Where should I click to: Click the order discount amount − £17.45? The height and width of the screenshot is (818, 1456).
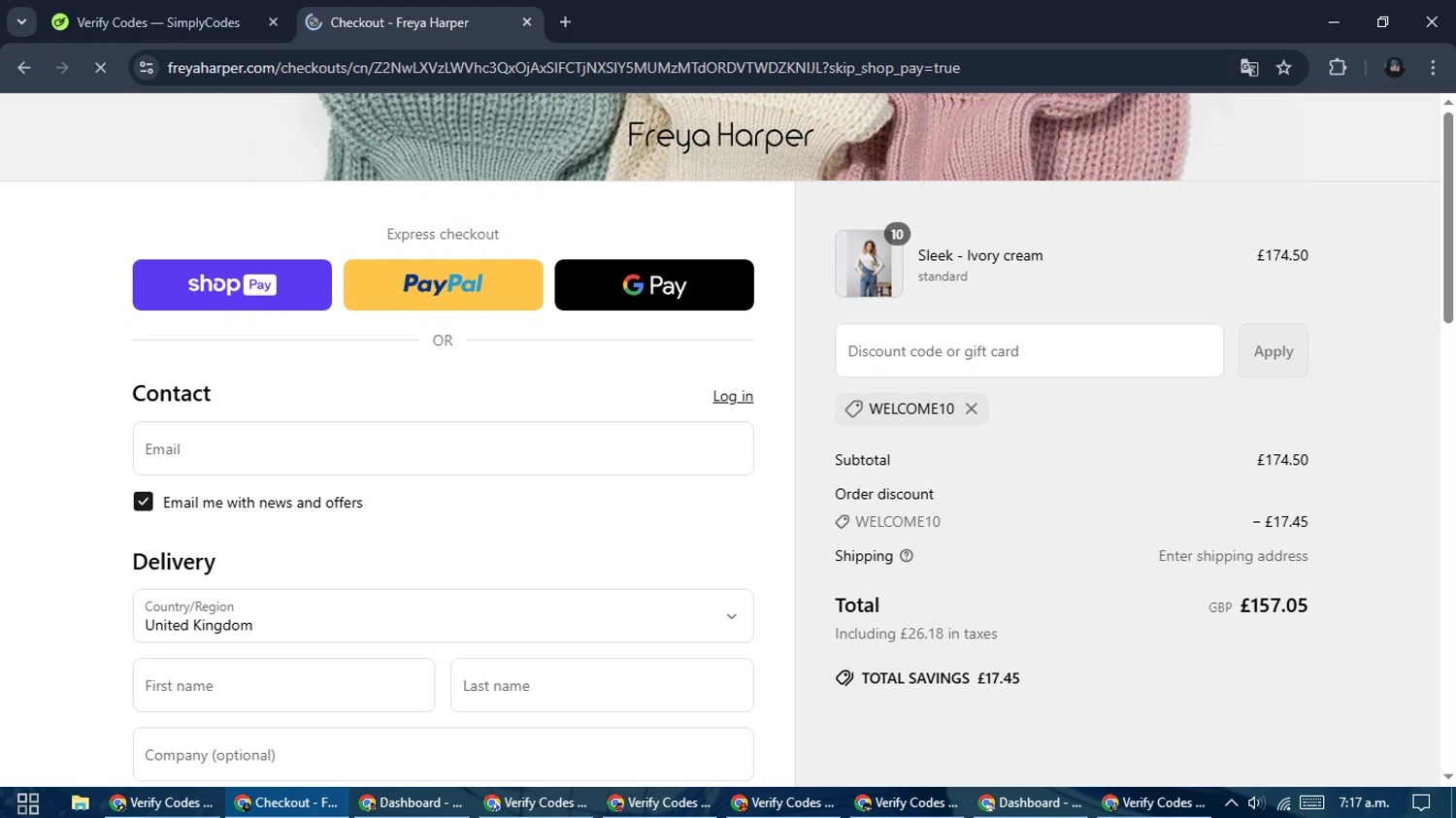click(1279, 522)
